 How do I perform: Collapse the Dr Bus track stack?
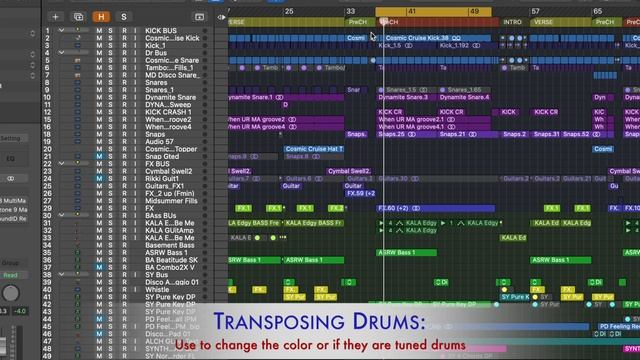[61, 53]
